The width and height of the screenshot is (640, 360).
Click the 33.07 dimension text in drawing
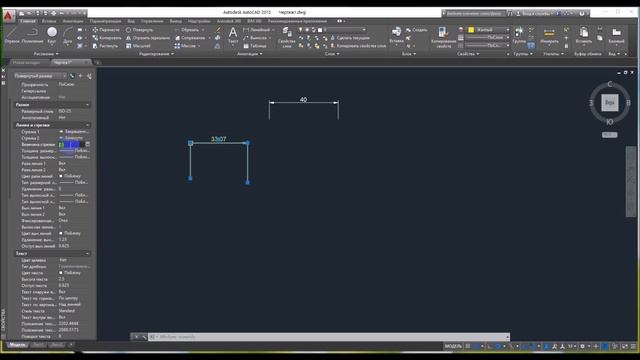(218, 139)
